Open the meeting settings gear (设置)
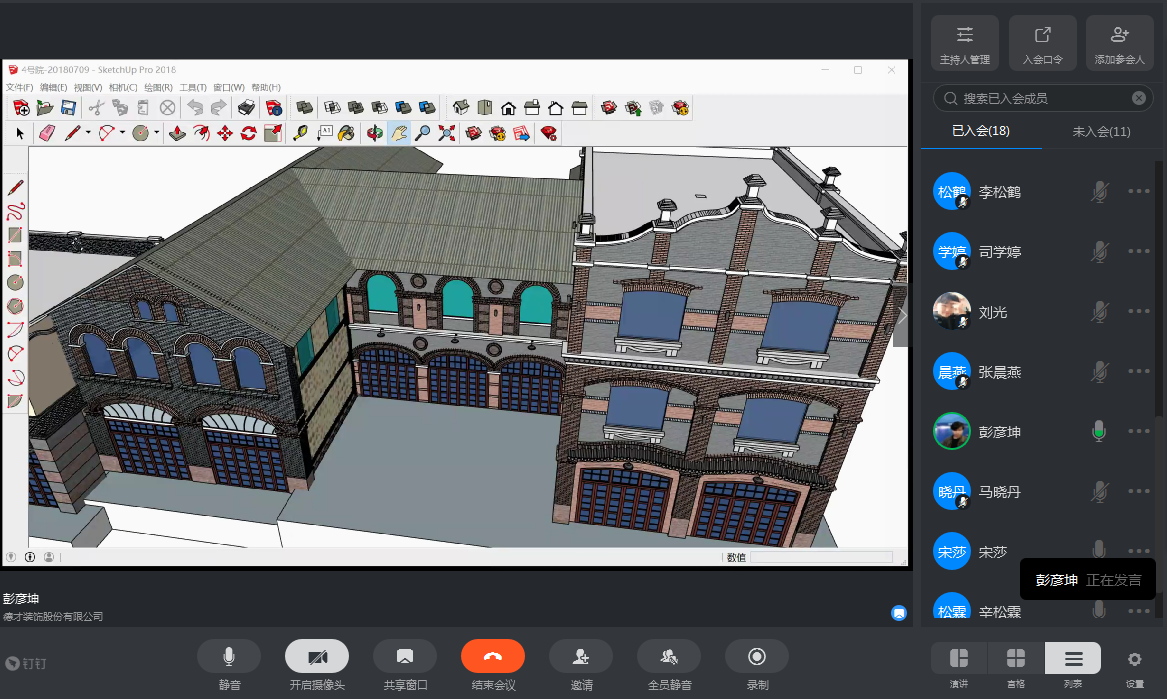 pos(1134,659)
